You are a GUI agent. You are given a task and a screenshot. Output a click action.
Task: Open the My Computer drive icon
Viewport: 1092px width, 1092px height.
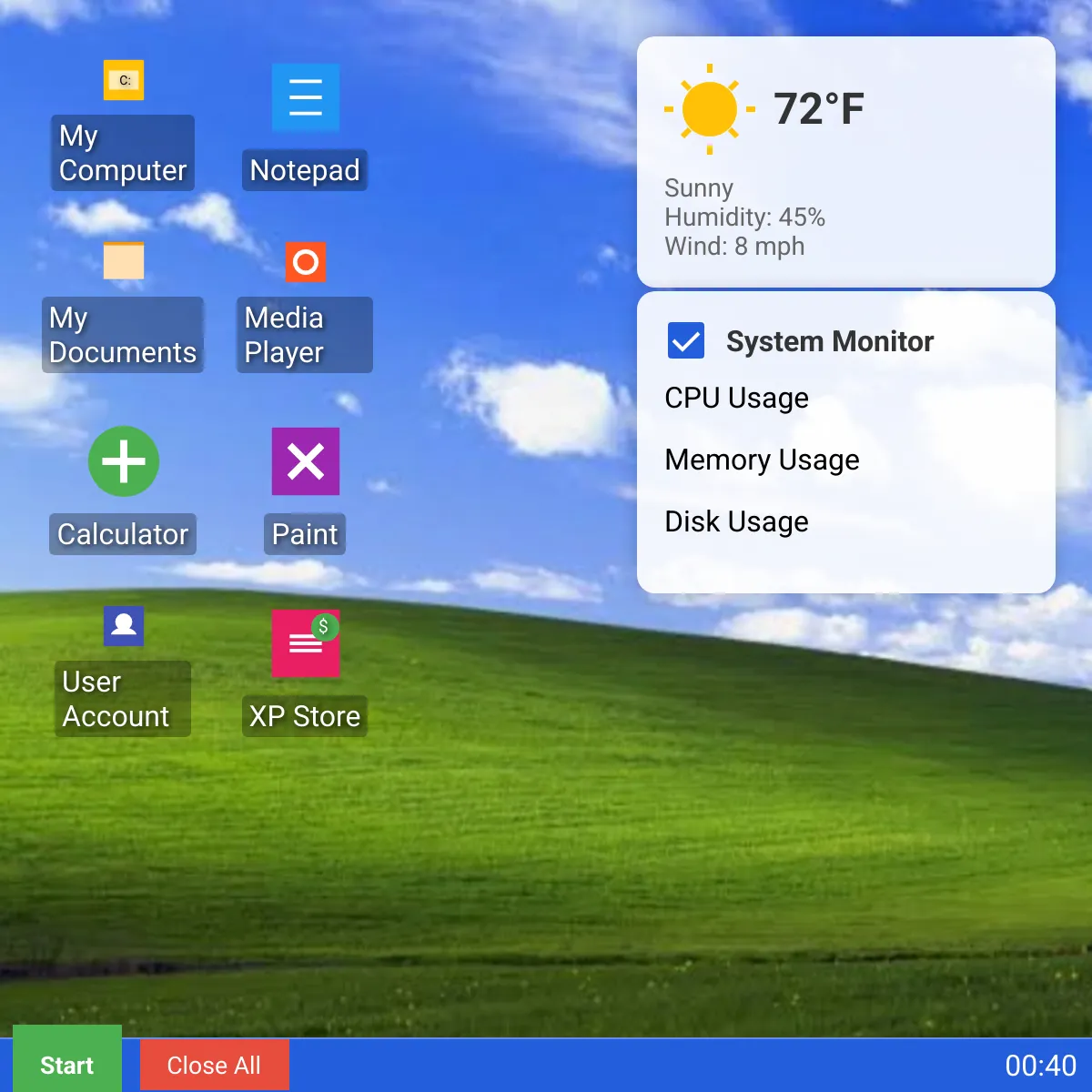tap(124, 80)
